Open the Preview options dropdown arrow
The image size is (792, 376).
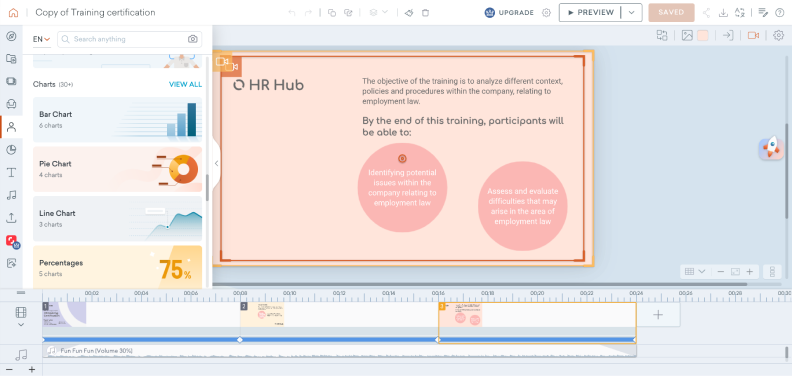tap(631, 13)
